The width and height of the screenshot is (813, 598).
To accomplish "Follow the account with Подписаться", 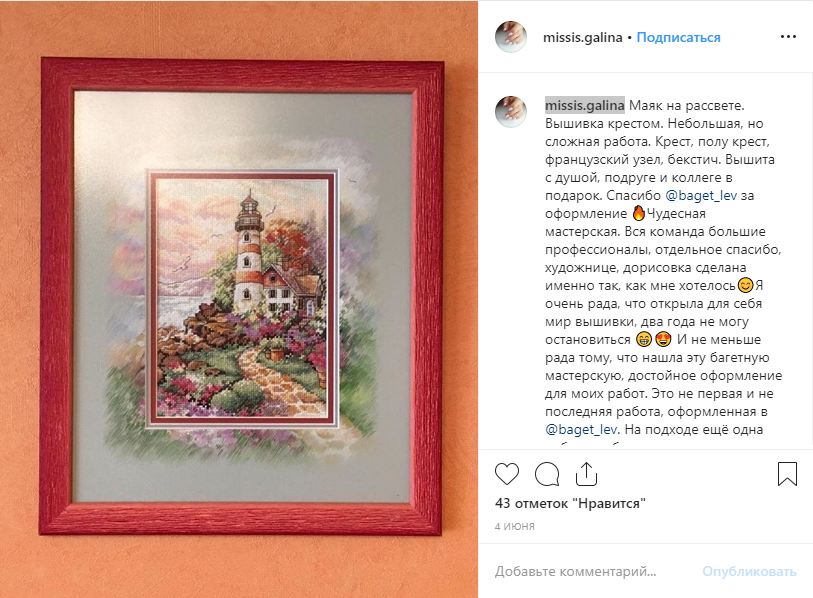I will (x=678, y=37).
